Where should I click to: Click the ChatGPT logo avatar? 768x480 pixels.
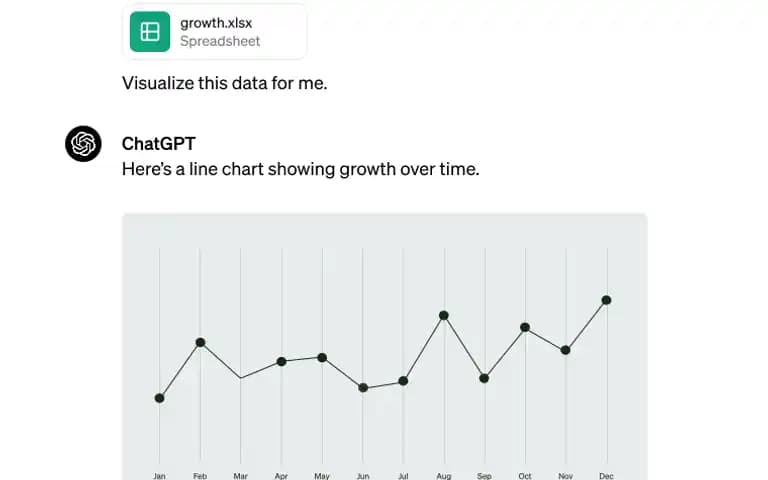click(x=83, y=144)
